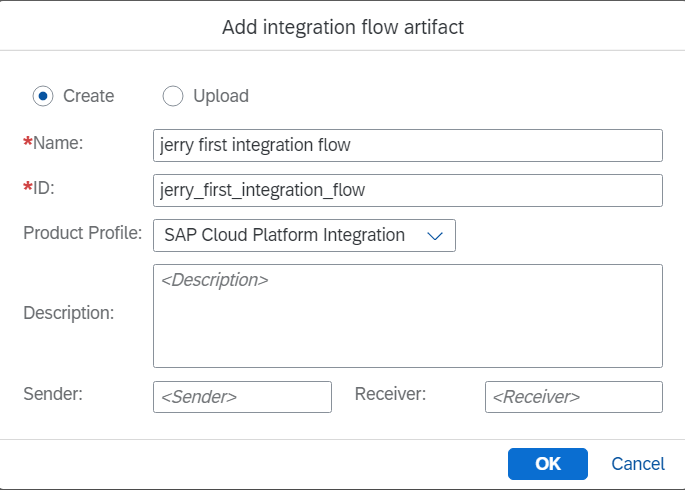Expand the Product Profile chevron arrow

[435, 236]
